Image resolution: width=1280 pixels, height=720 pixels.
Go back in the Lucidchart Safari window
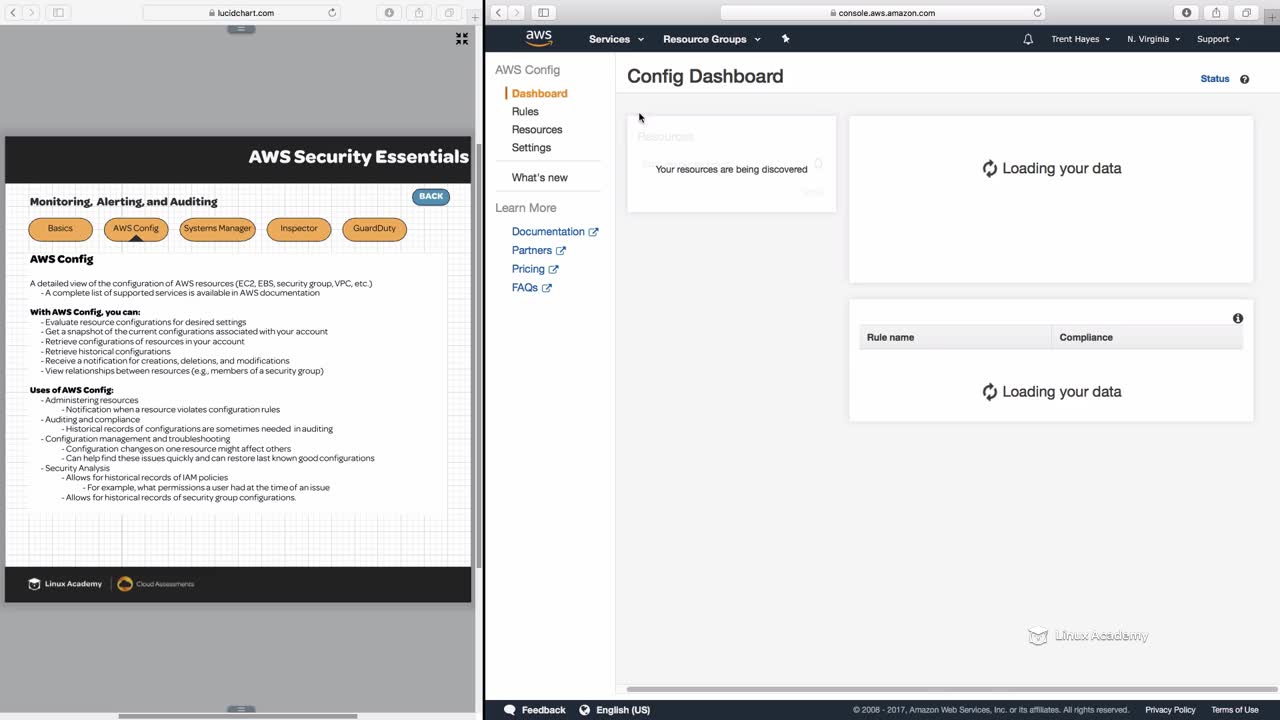pyautogui.click(x=14, y=13)
